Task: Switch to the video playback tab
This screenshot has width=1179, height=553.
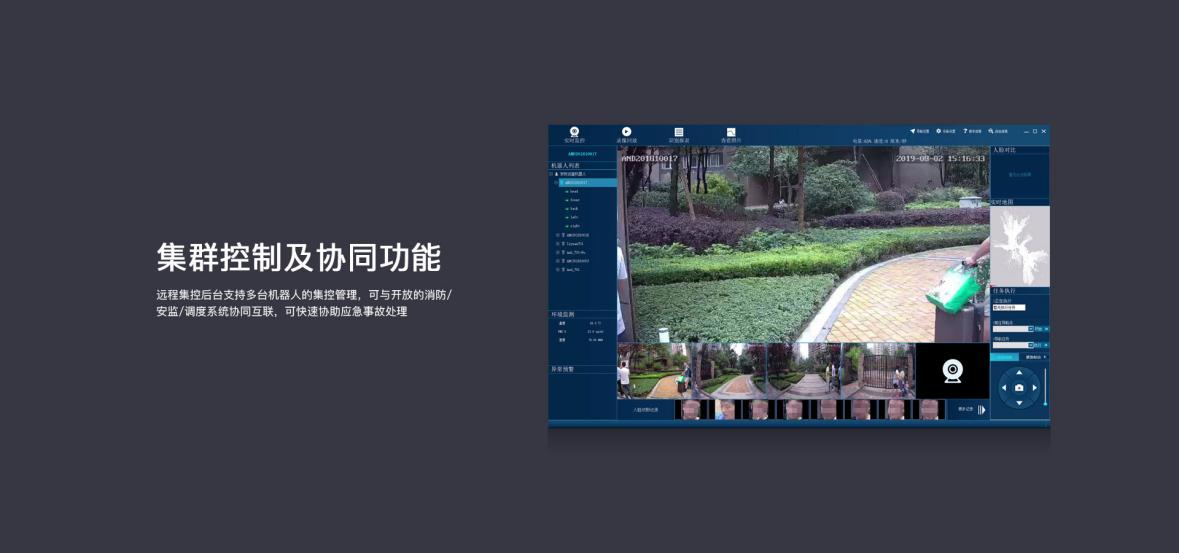Action: click(626, 132)
